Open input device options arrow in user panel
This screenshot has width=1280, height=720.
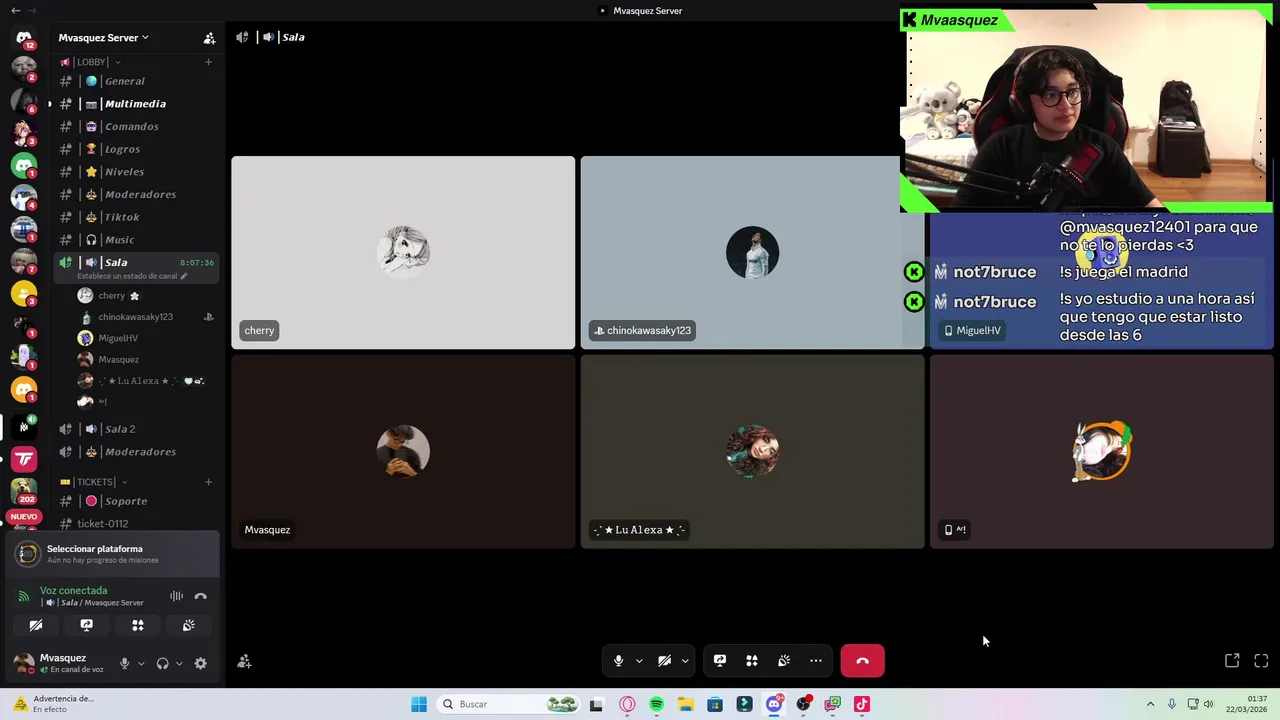[x=141, y=663]
